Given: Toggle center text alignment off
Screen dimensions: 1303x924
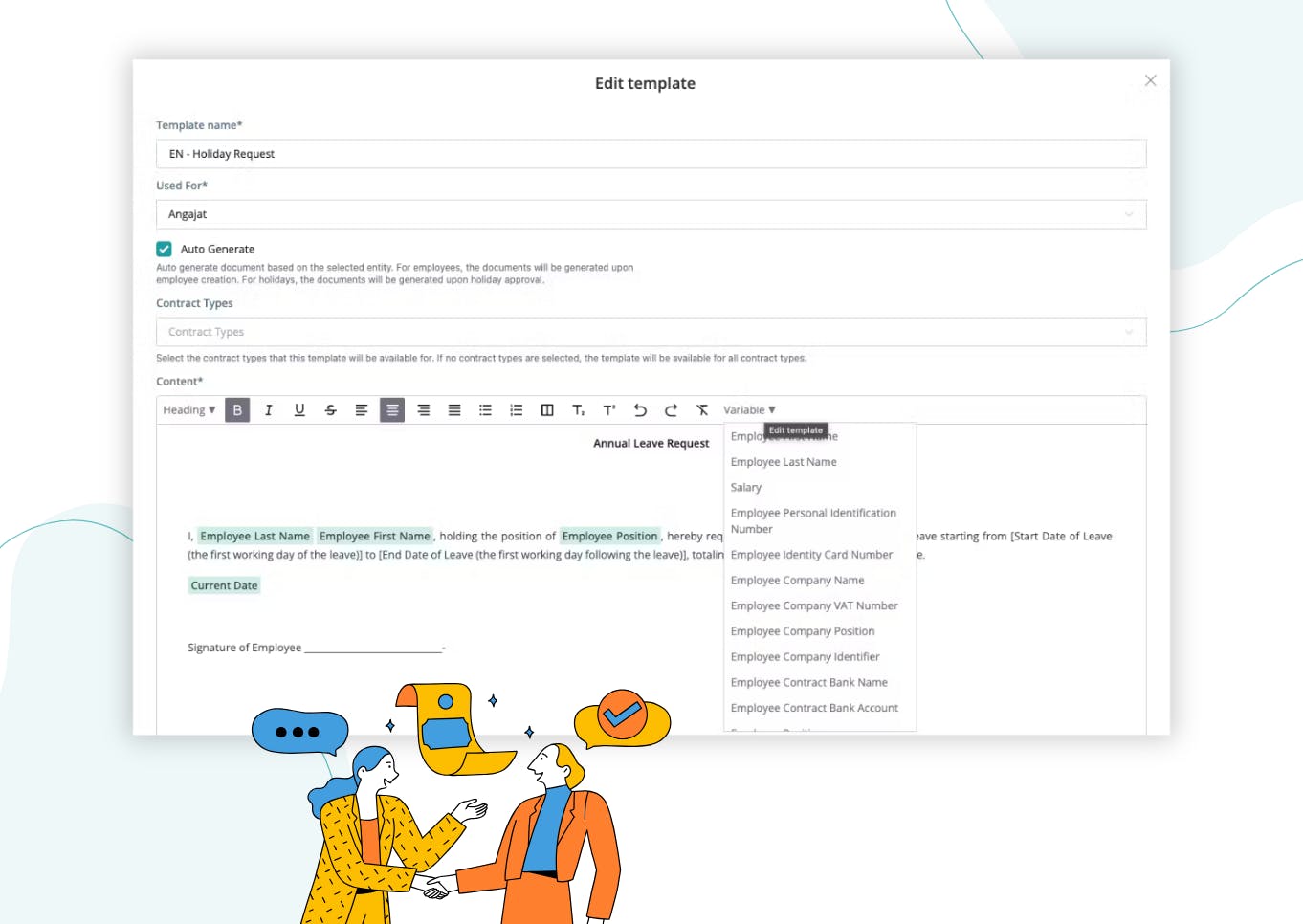Looking at the screenshot, I should (391, 409).
